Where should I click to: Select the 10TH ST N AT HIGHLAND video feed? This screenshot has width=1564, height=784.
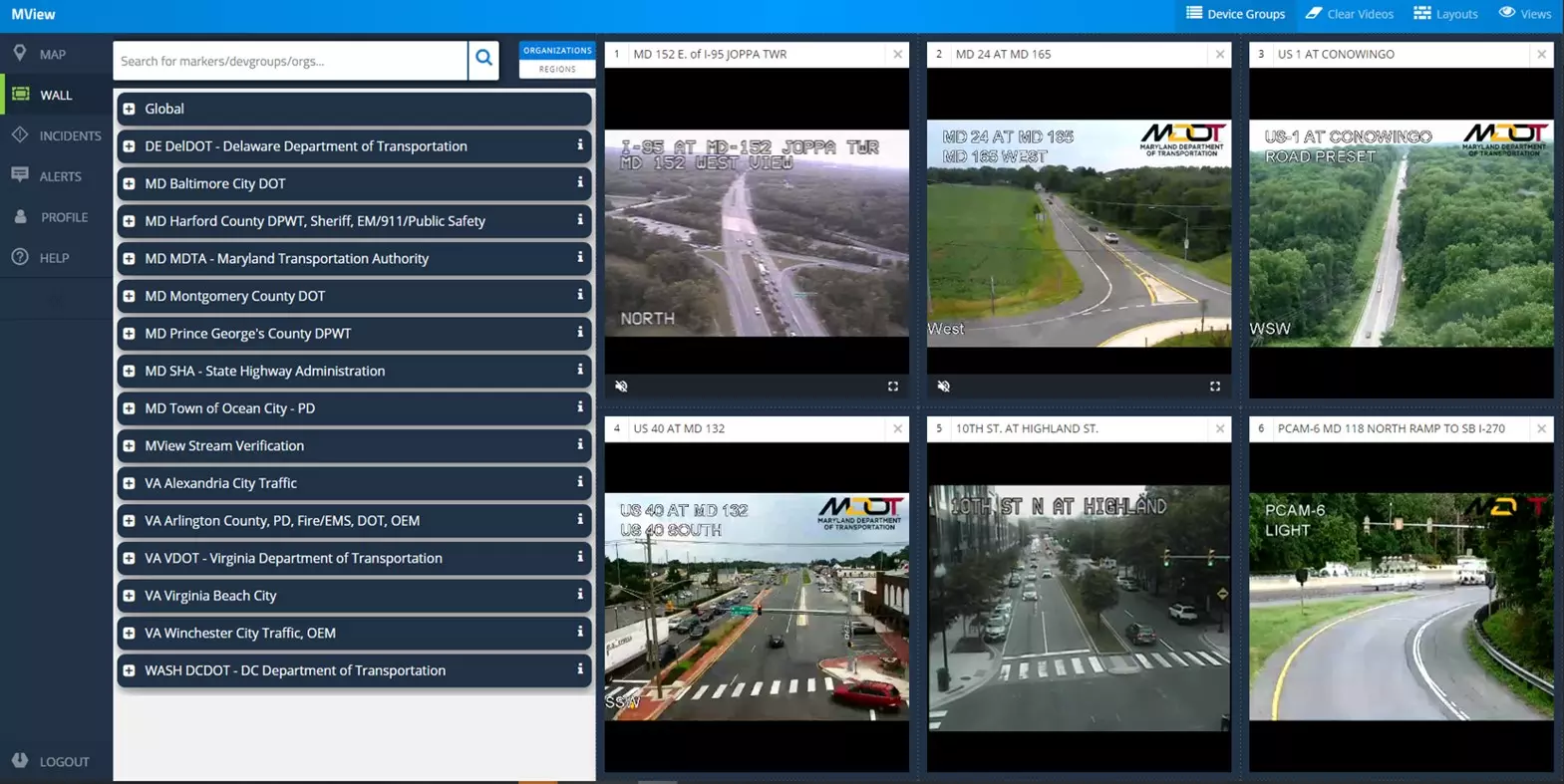(x=1079, y=608)
